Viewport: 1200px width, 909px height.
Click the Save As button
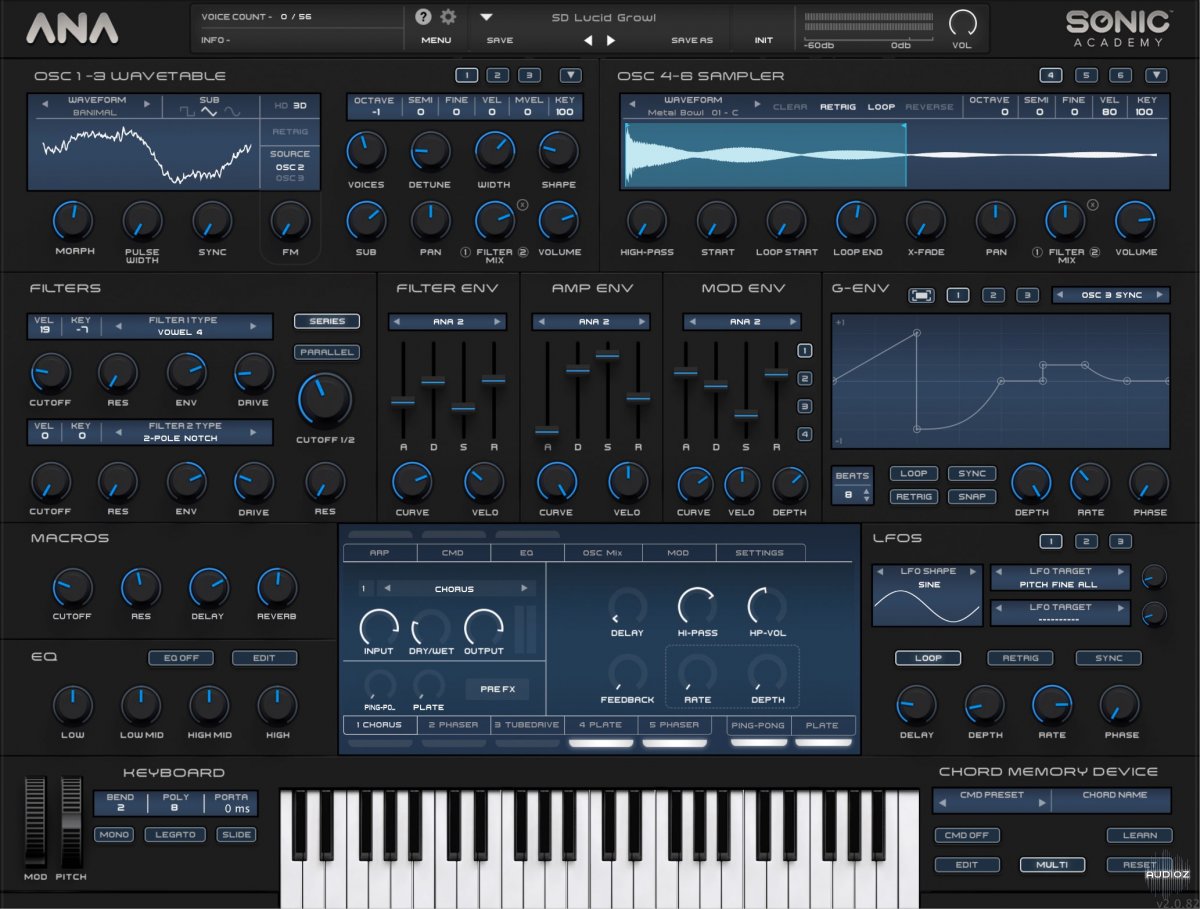click(692, 41)
